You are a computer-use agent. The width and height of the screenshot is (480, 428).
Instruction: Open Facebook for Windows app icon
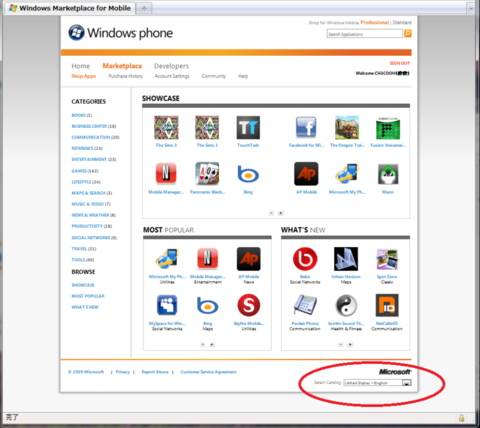(x=306, y=128)
